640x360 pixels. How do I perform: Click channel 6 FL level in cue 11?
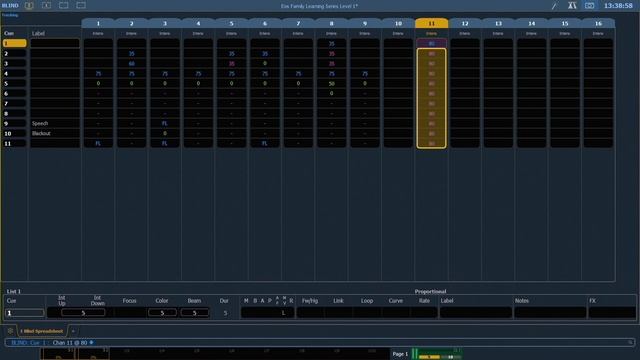click(265, 143)
